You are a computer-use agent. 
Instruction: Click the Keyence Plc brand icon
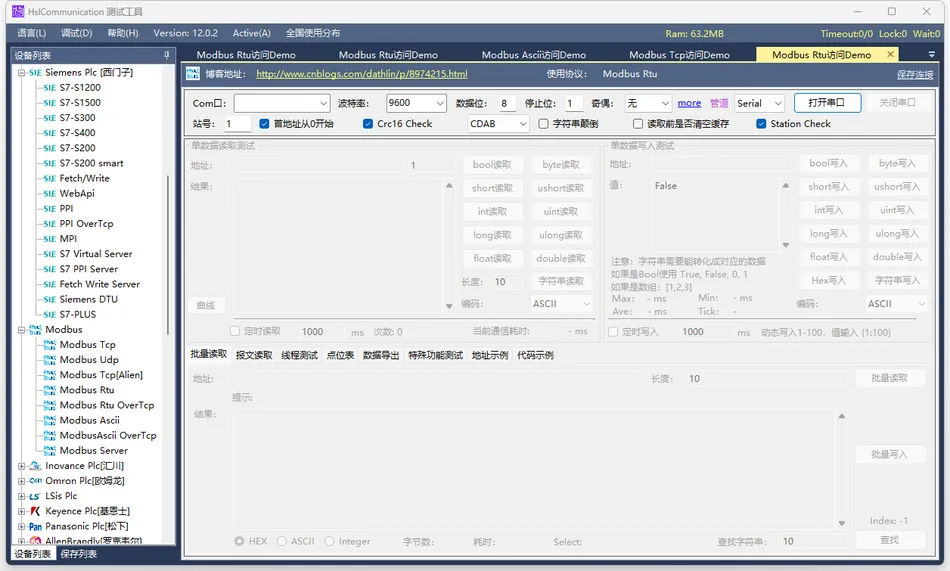pyautogui.click(x=35, y=512)
